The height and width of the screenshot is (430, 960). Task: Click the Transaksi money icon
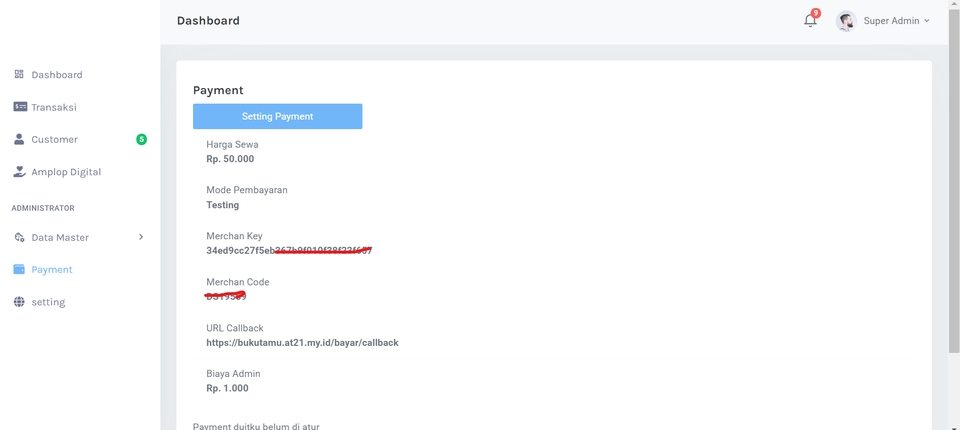(x=20, y=107)
